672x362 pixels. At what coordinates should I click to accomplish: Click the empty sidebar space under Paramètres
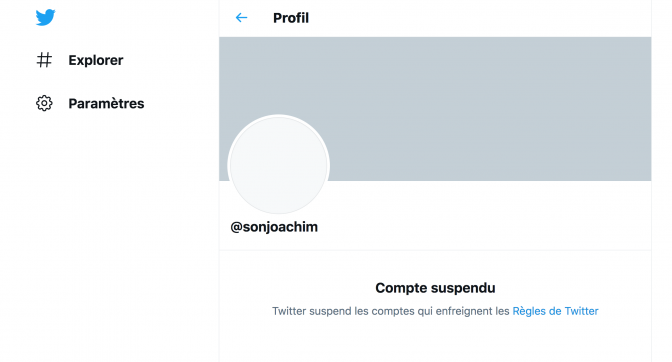tap(107, 236)
